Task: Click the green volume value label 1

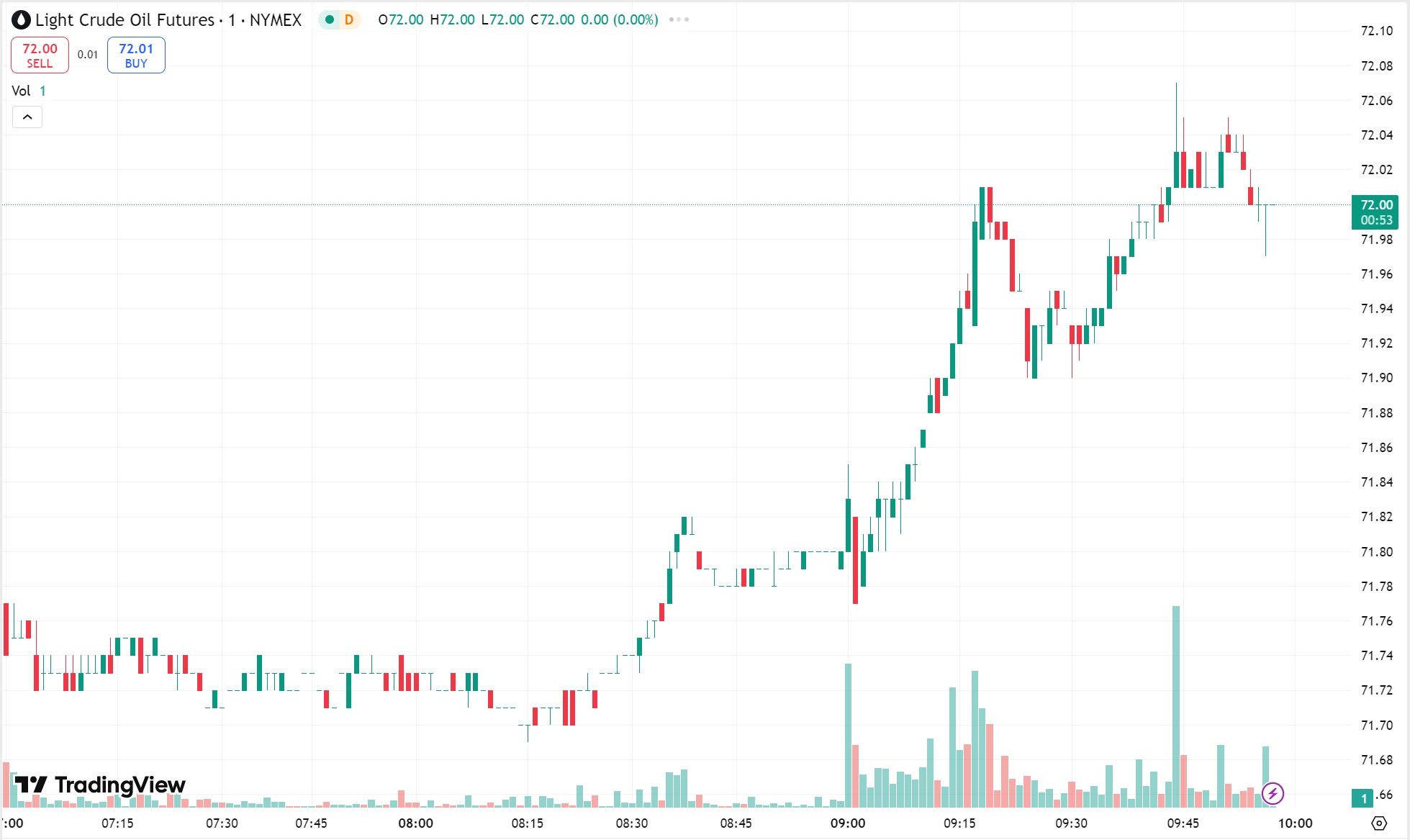Action: (x=1363, y=798)
